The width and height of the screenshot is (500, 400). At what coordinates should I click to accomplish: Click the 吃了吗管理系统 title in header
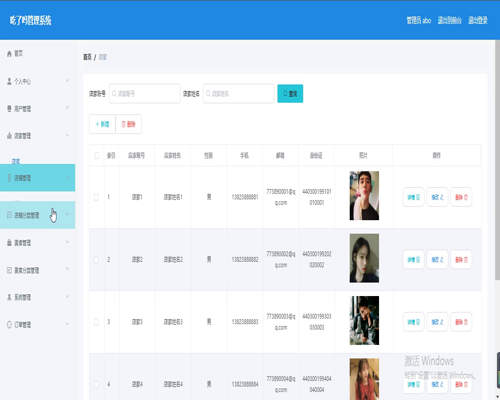(x=30, y=20)
